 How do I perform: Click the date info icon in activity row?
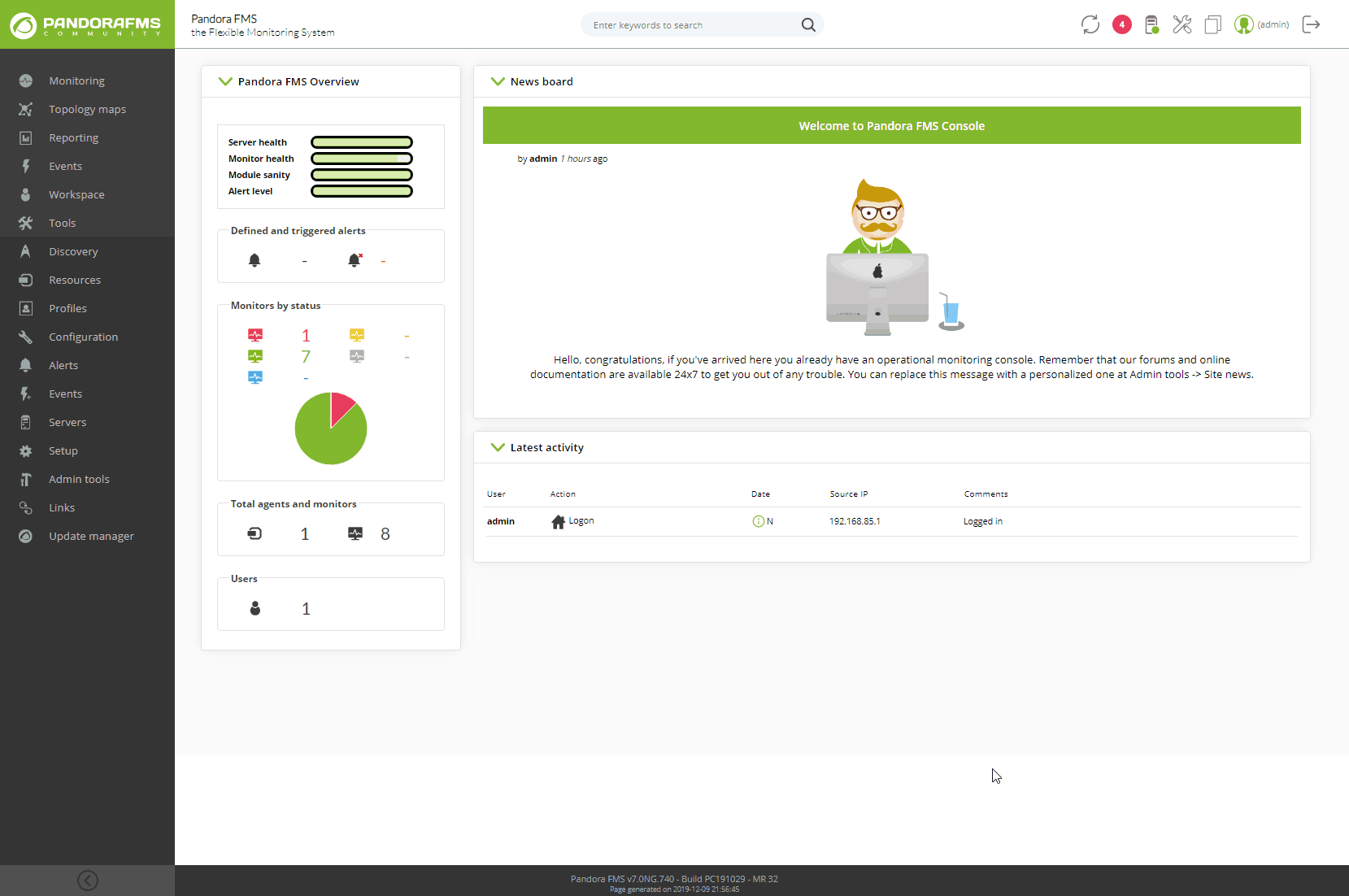758,521
